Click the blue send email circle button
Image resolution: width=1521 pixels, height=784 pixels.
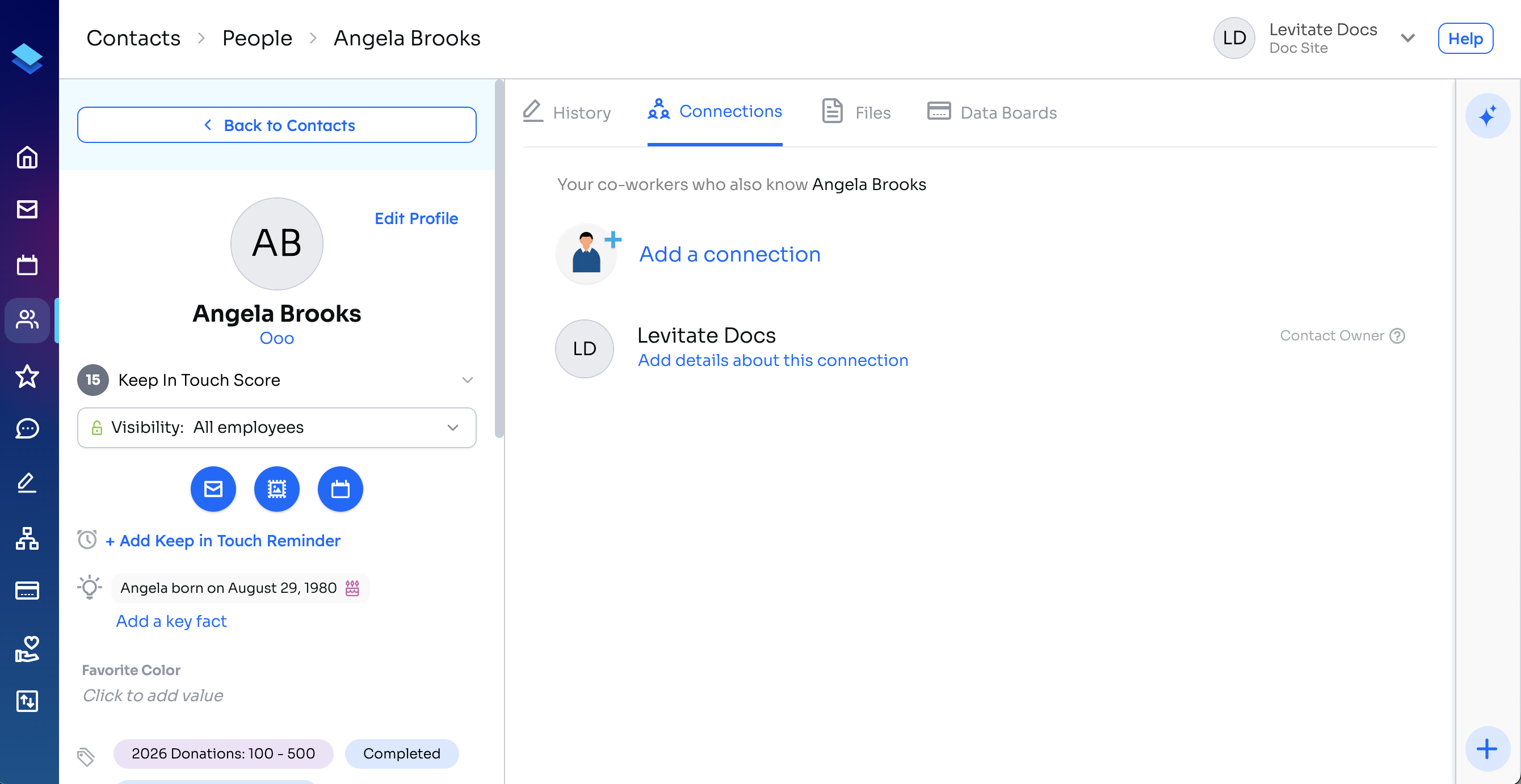(x=213, y=489)
